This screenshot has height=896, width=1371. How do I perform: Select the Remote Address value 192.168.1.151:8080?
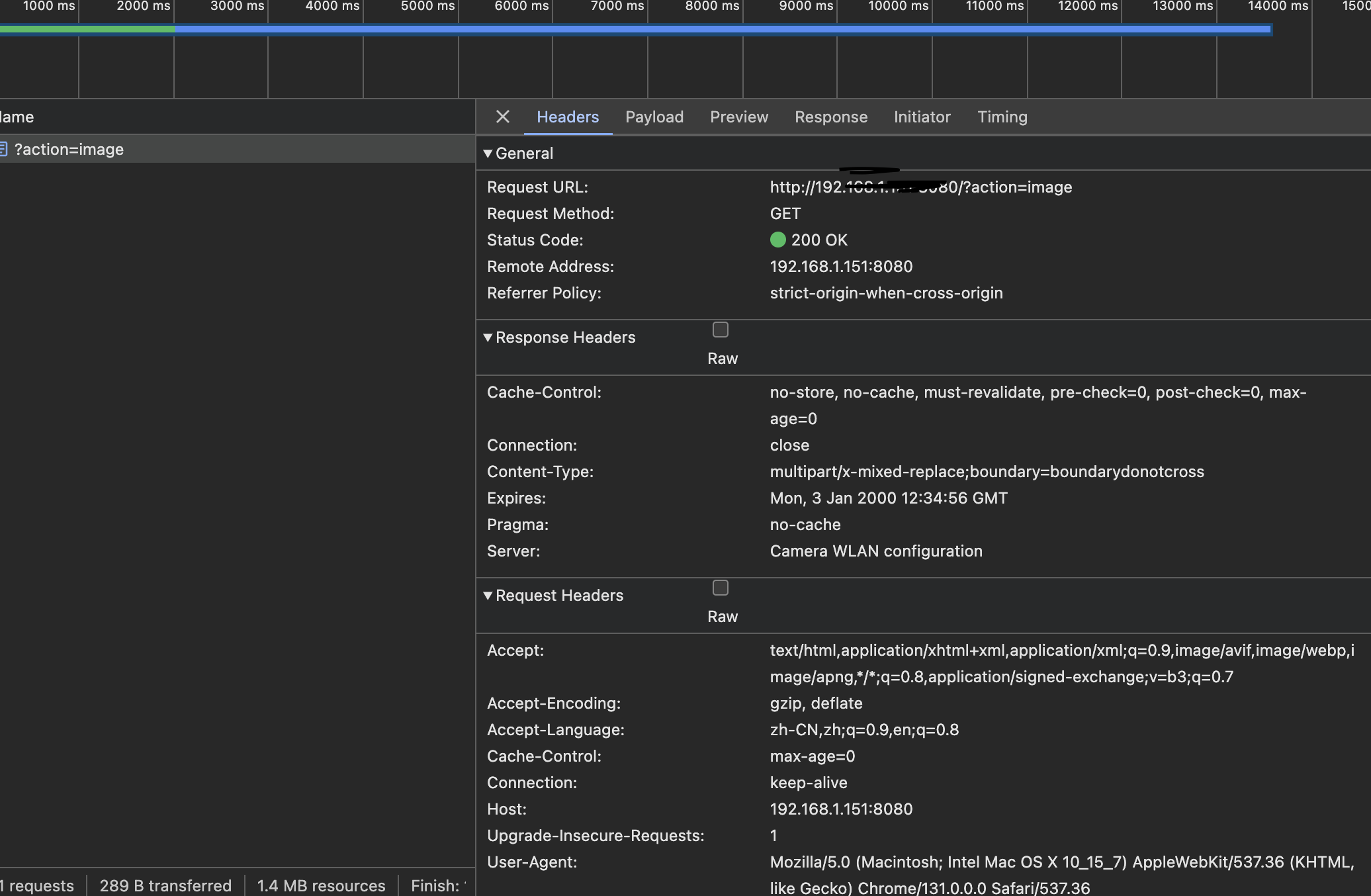coord(841,267)
